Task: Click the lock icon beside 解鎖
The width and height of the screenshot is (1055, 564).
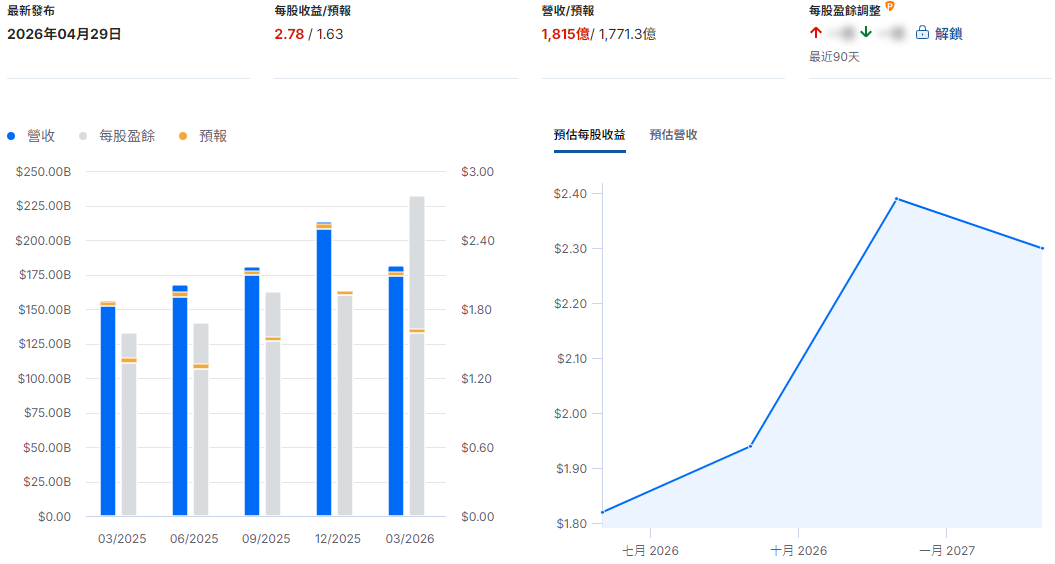Action: pos(922,33)
